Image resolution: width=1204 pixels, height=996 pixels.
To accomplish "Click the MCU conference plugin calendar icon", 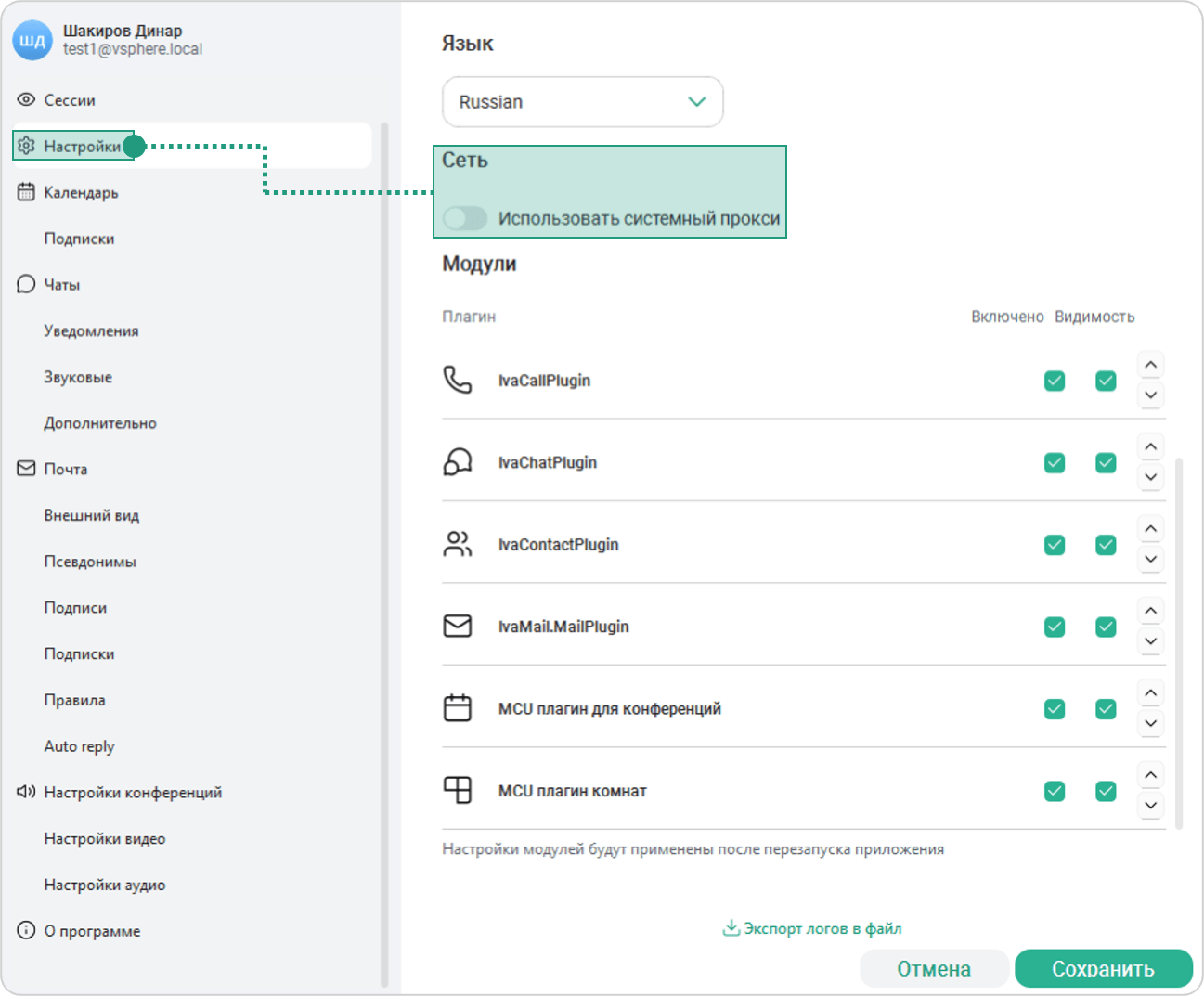I will tap(458, 707).
